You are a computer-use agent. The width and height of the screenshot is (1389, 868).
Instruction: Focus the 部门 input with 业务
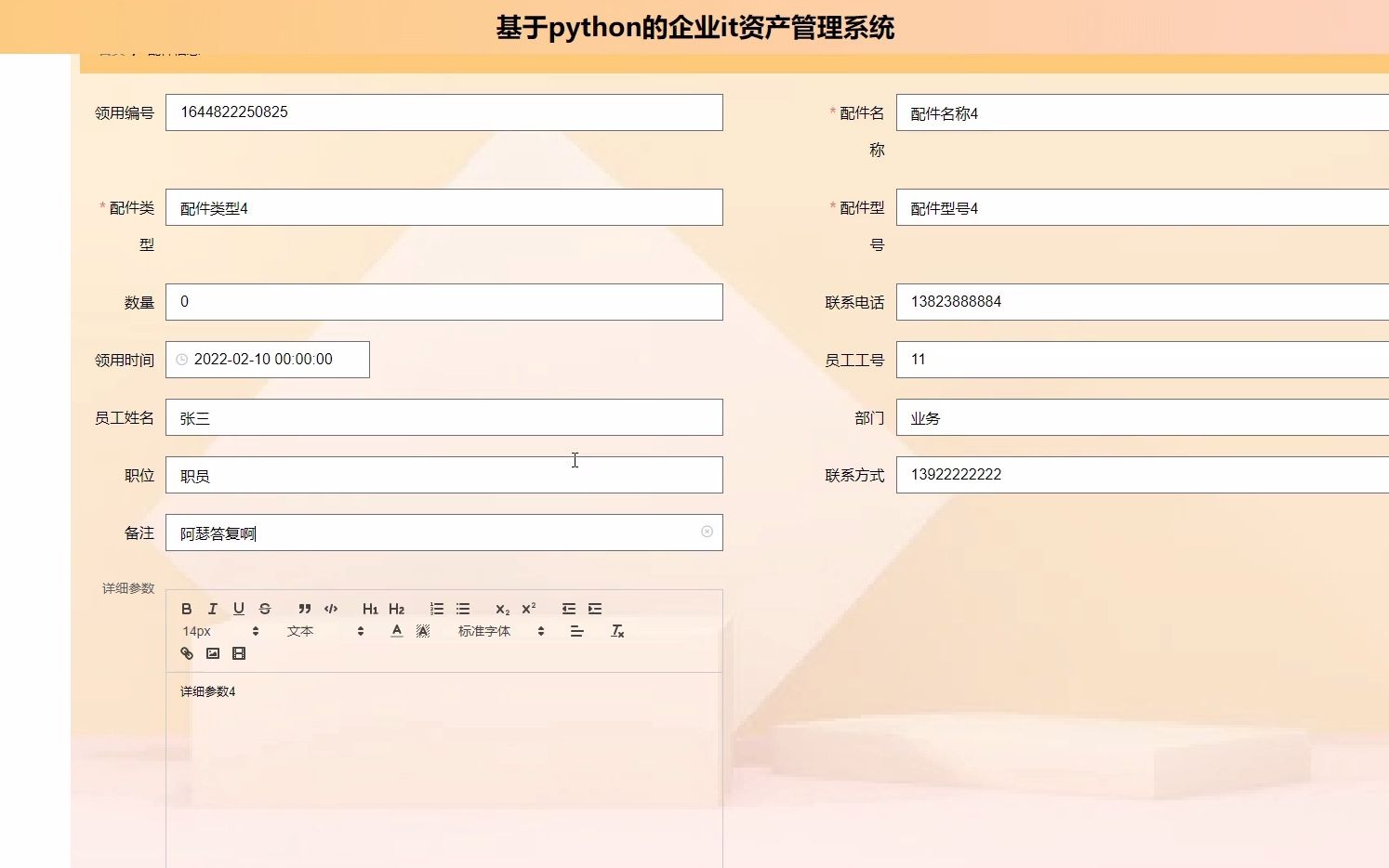[1143, 417]
